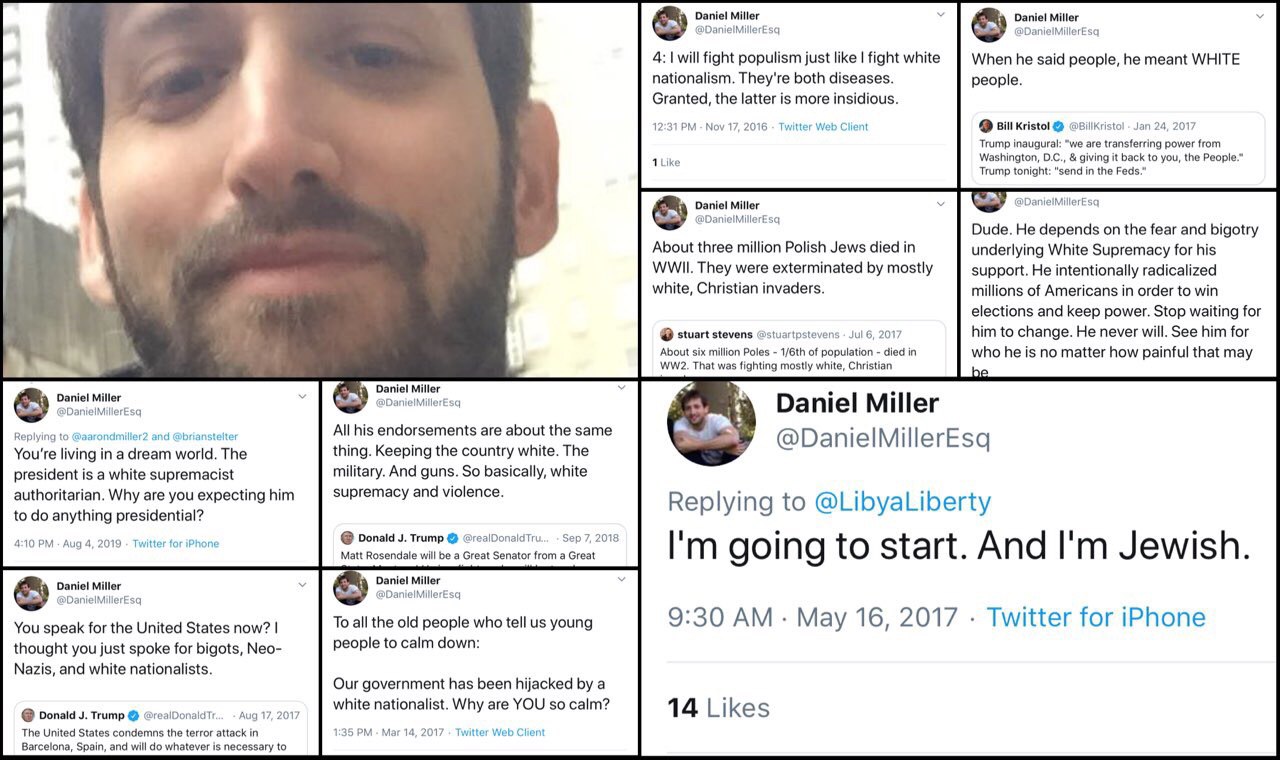Click Trump's avatar in the Barcelona quoted tweet
The height and width of the screenshot is (760, 1280).
pyautogui.click(x=28, y=715)
